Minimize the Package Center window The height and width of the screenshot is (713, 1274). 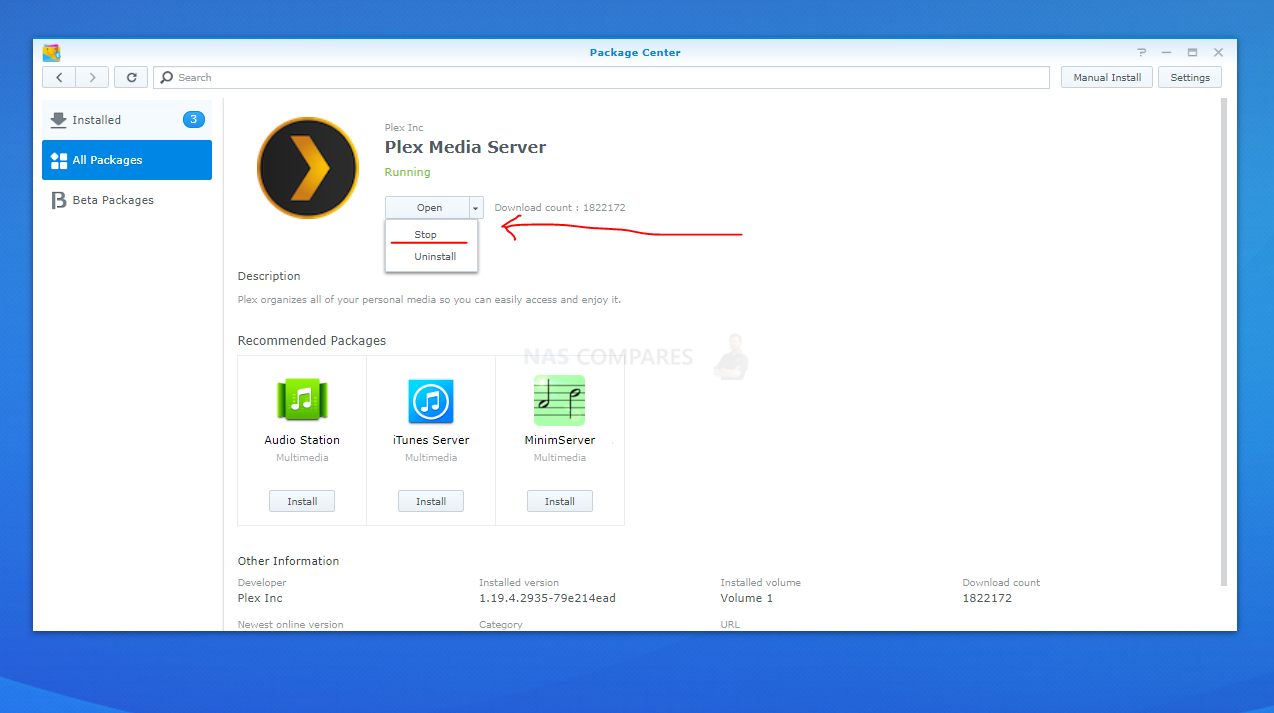point(1167,52)
